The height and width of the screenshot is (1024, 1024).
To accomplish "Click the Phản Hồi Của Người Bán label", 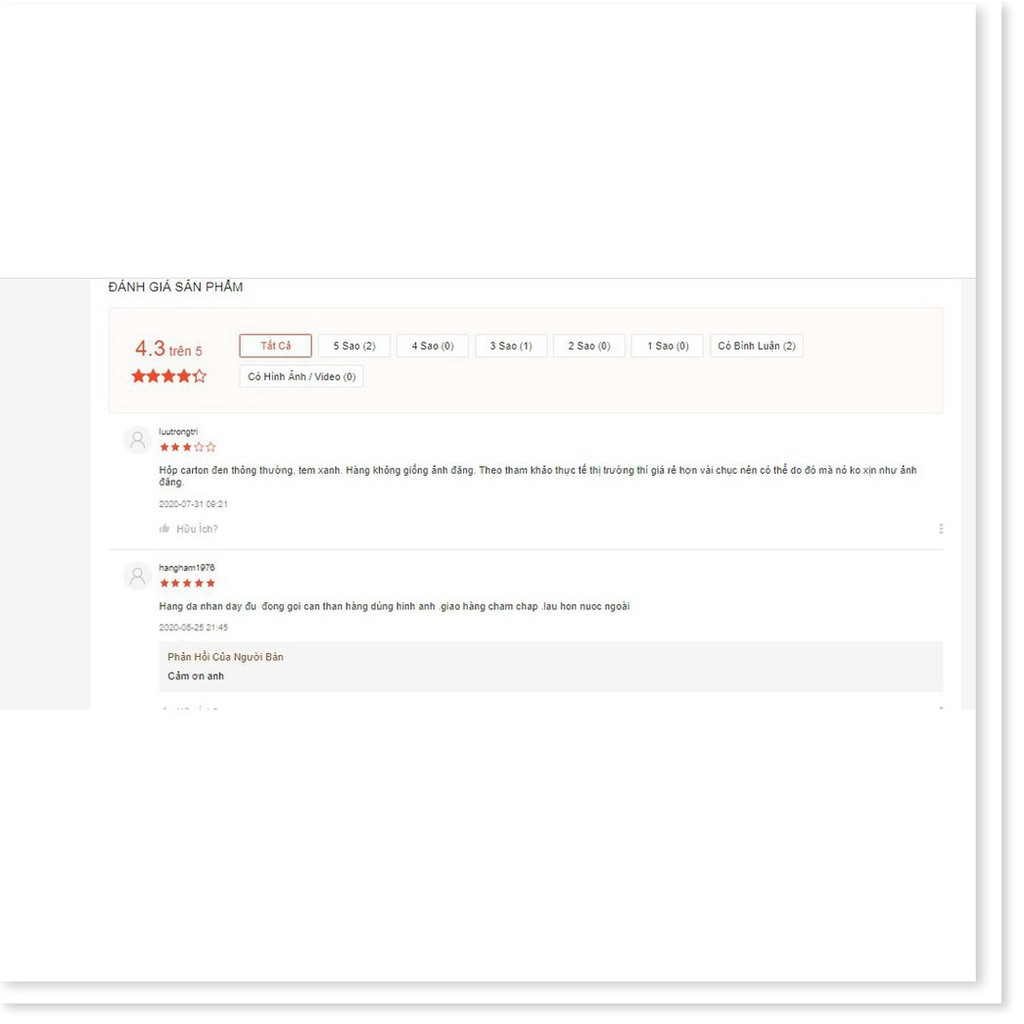I will (x=225, y=657).
